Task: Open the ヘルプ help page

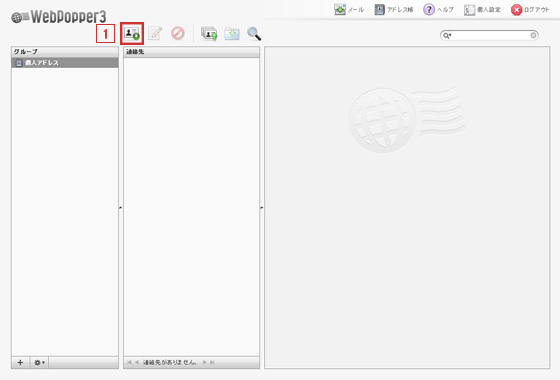Action: [x=438, y=10]
